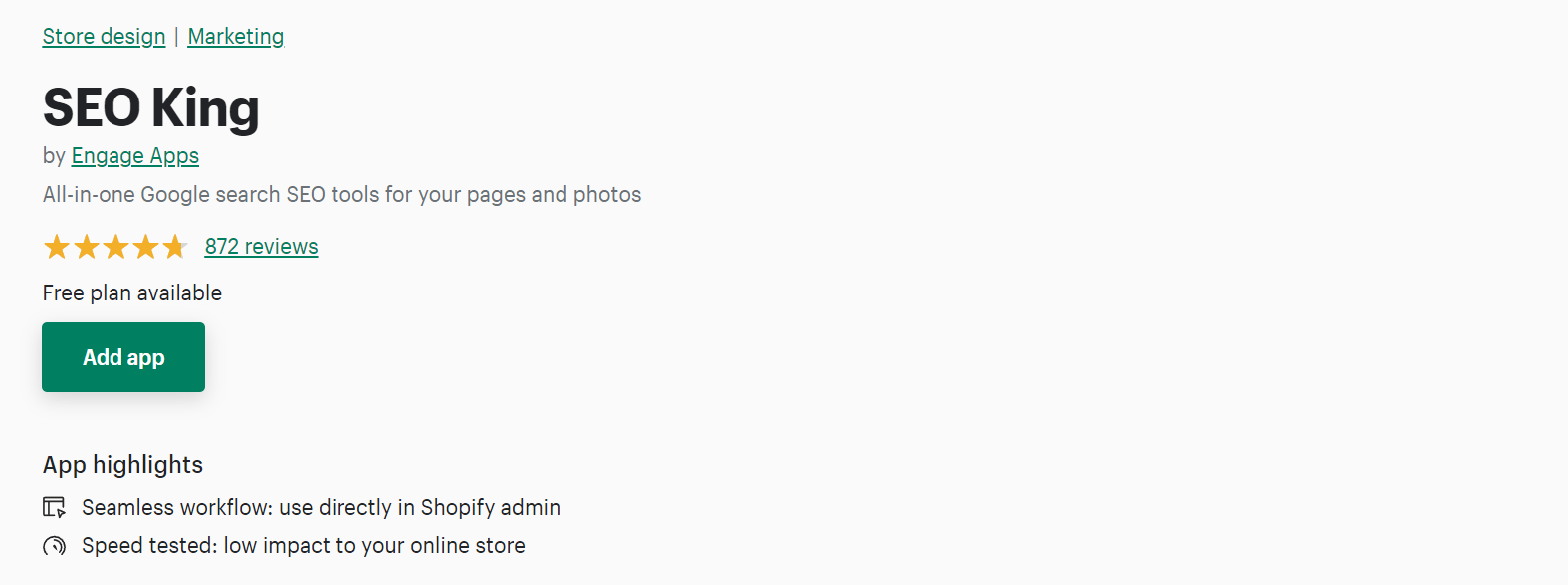Screen dimensions: 1568x585
Task: Click the third rating star
Action: [x=116, y=247]
